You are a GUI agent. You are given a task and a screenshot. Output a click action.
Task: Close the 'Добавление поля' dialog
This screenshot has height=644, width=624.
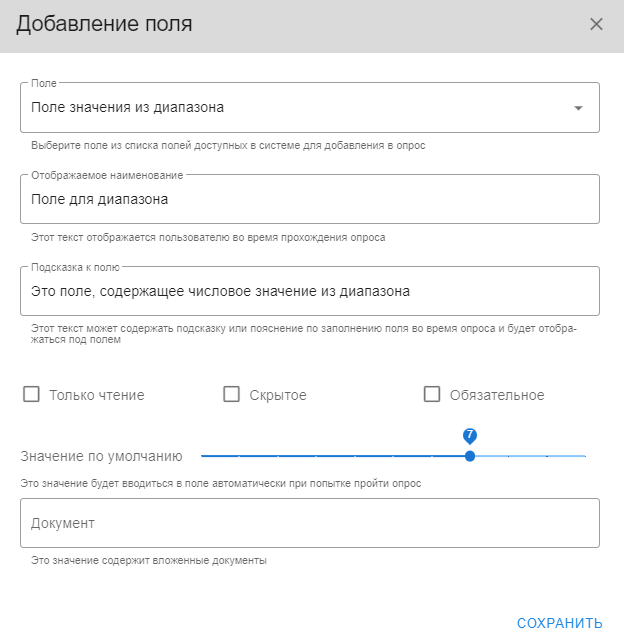(x=596, y=24)
